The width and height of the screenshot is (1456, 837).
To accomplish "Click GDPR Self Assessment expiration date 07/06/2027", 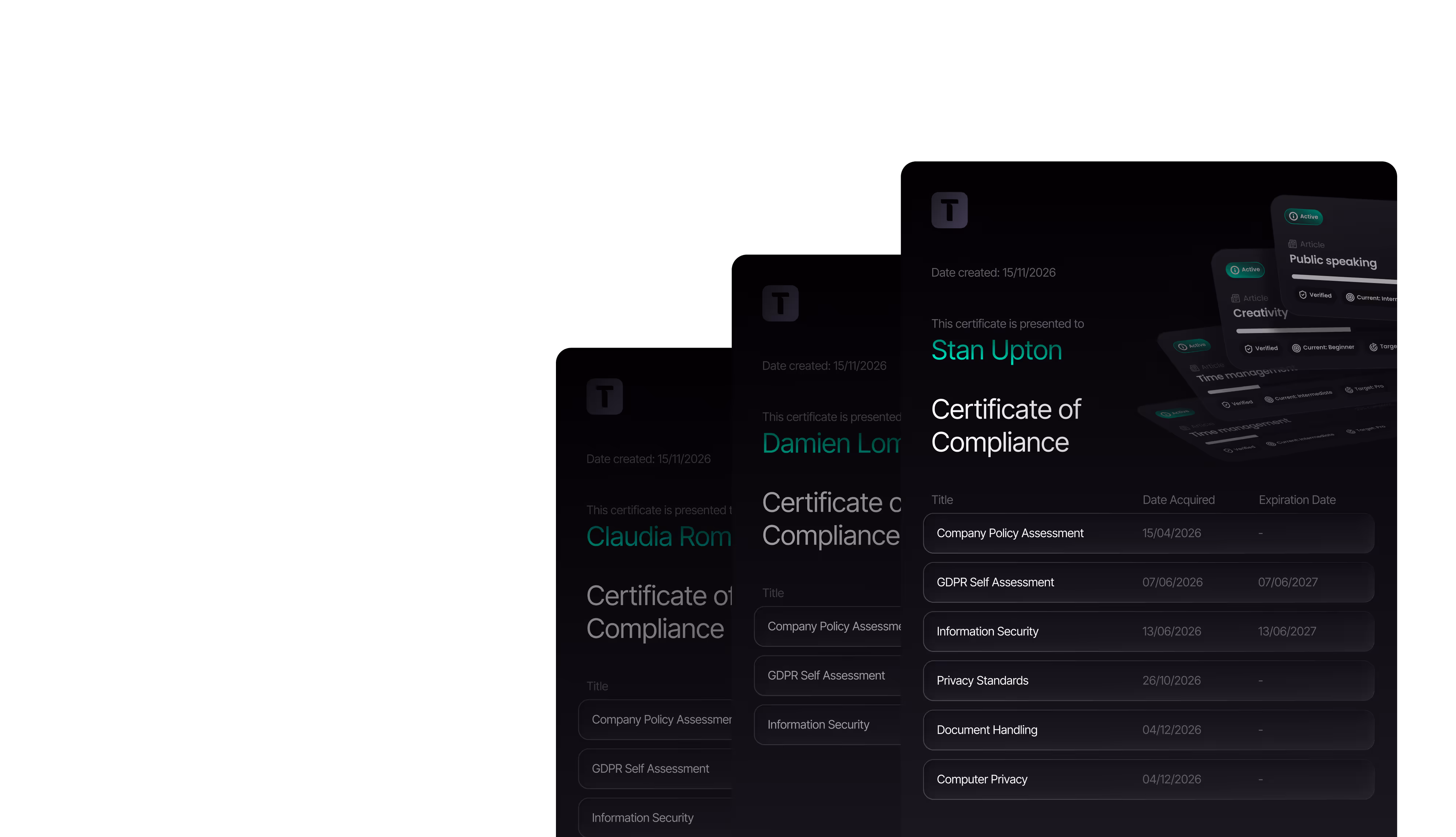I will (1288, 582).
